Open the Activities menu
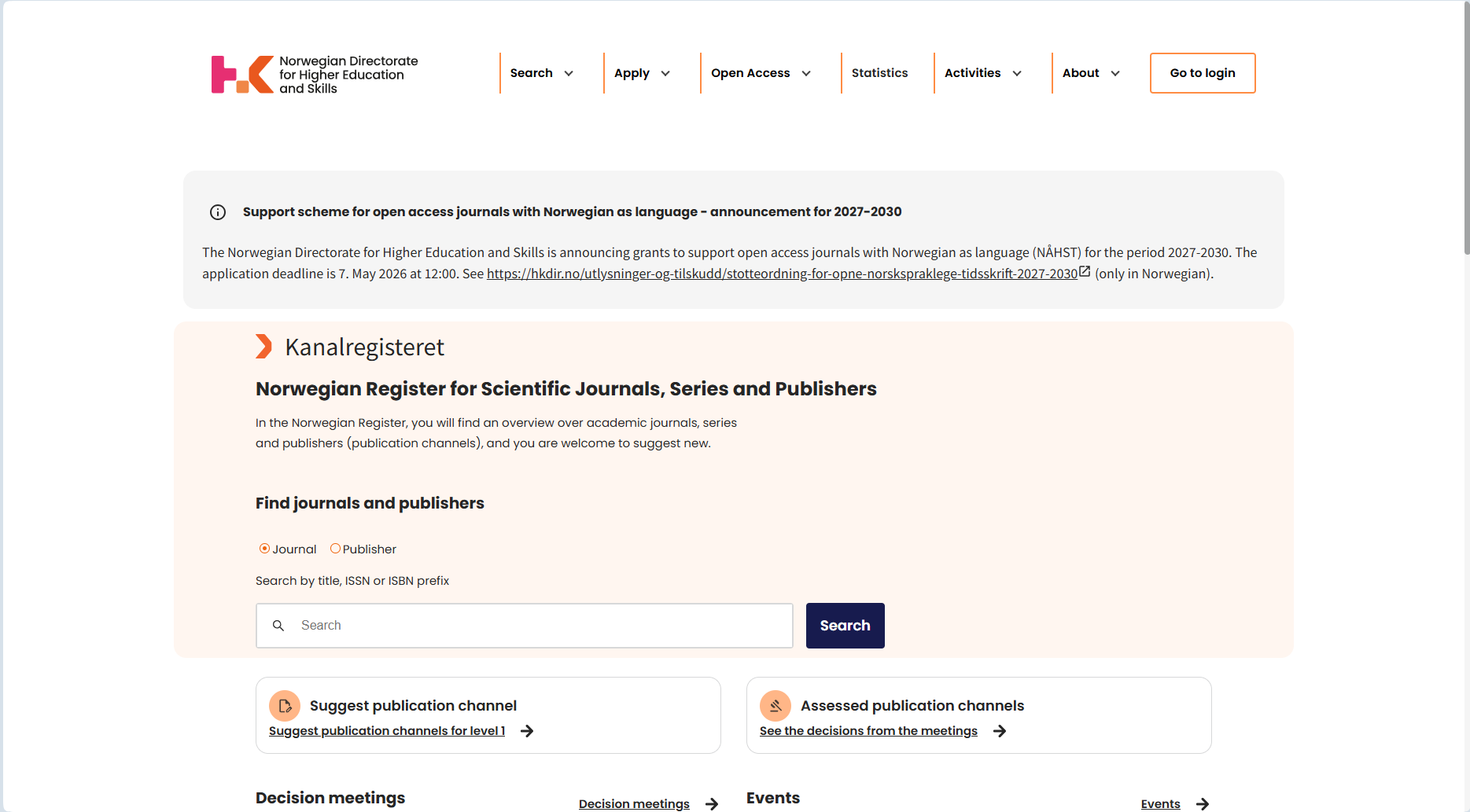Image resolution: width=1470 pixels, height=812 pixels. [x=982, y=73]
